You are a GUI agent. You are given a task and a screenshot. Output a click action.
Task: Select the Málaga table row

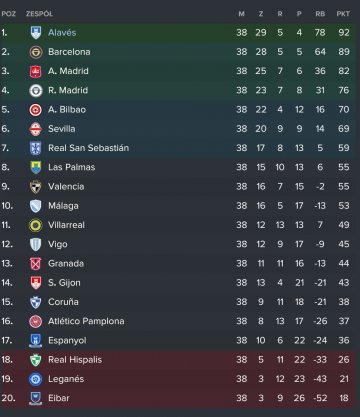[177, 206]
